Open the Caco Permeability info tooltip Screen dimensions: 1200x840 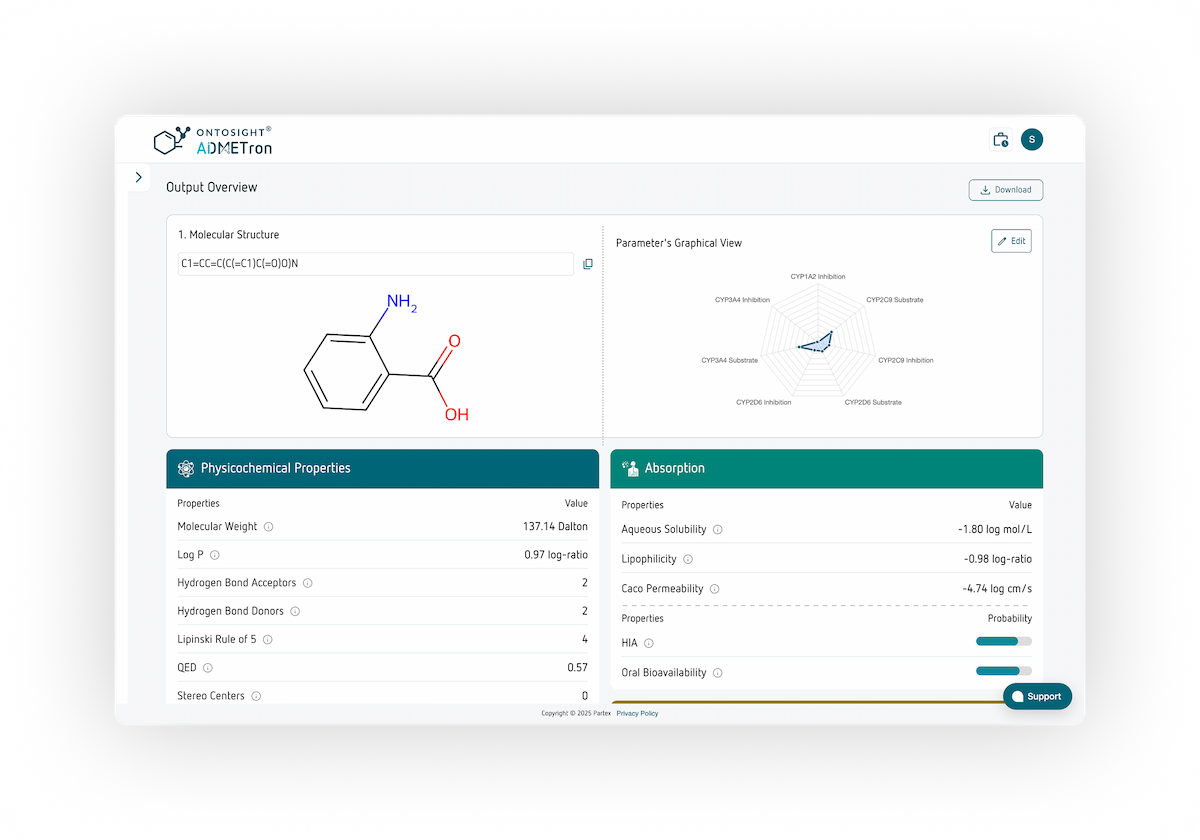(x=713, y=589)
